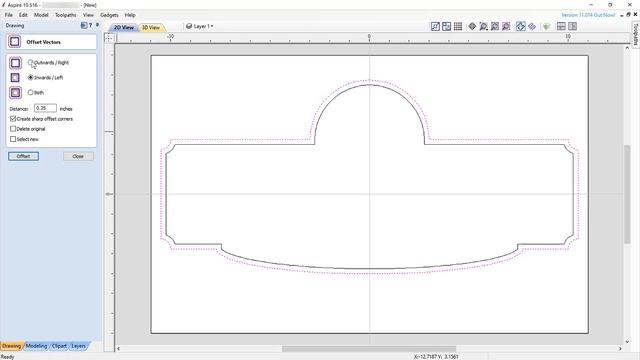Click the cursor coordinates in status bar

pos(436,357)
